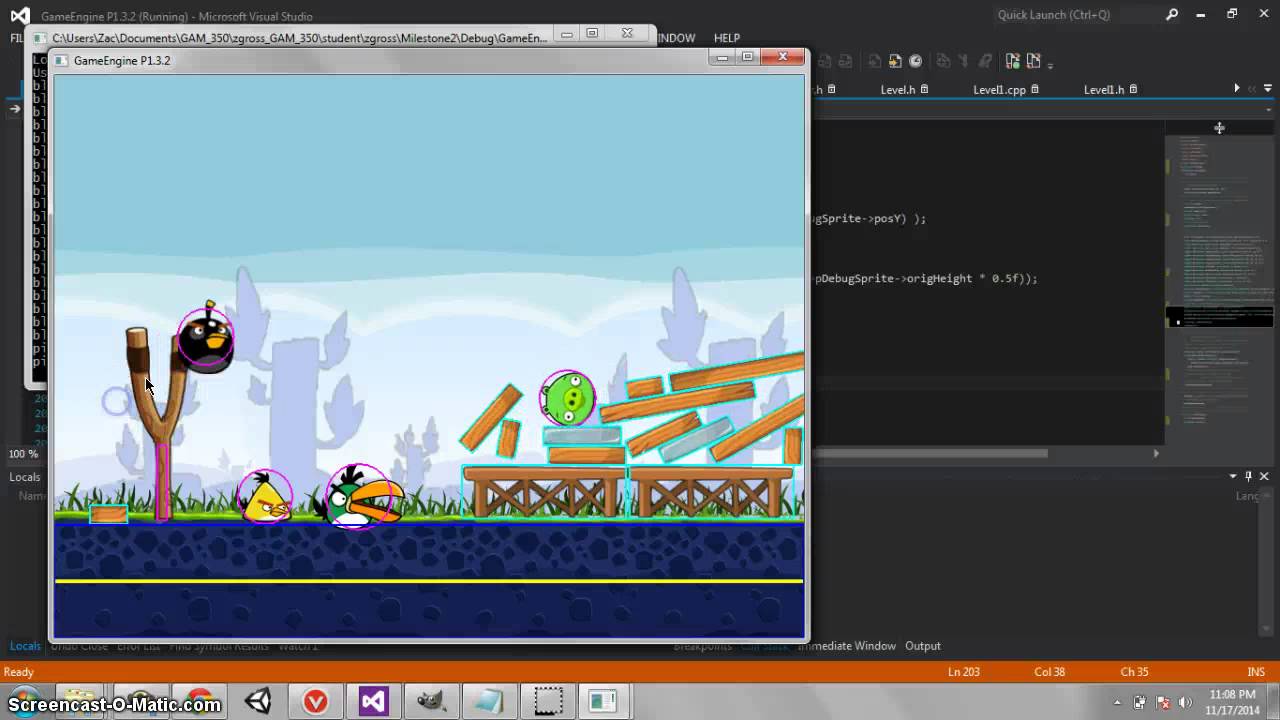Click the toolbar icon with green dot
The width and height of the screenshot is (1280, 720).
point(1013,61)
